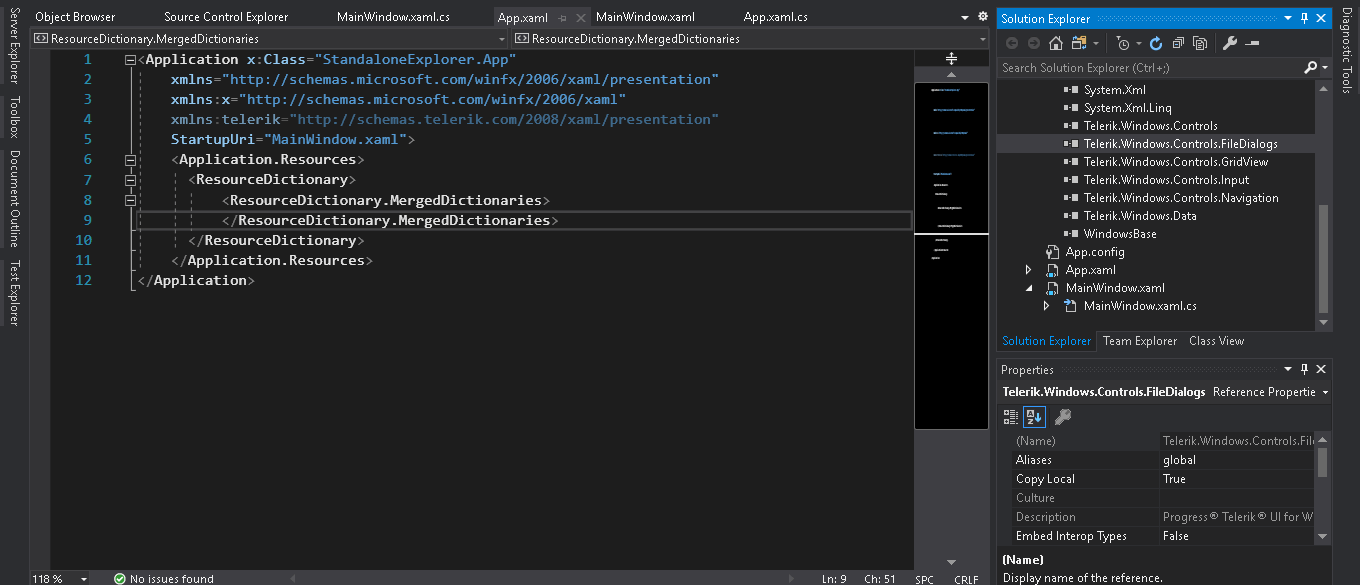Screen dimensions: 1360x585
Task: Toggle Categorized view in Properties panel
Action: [1011, 416]
